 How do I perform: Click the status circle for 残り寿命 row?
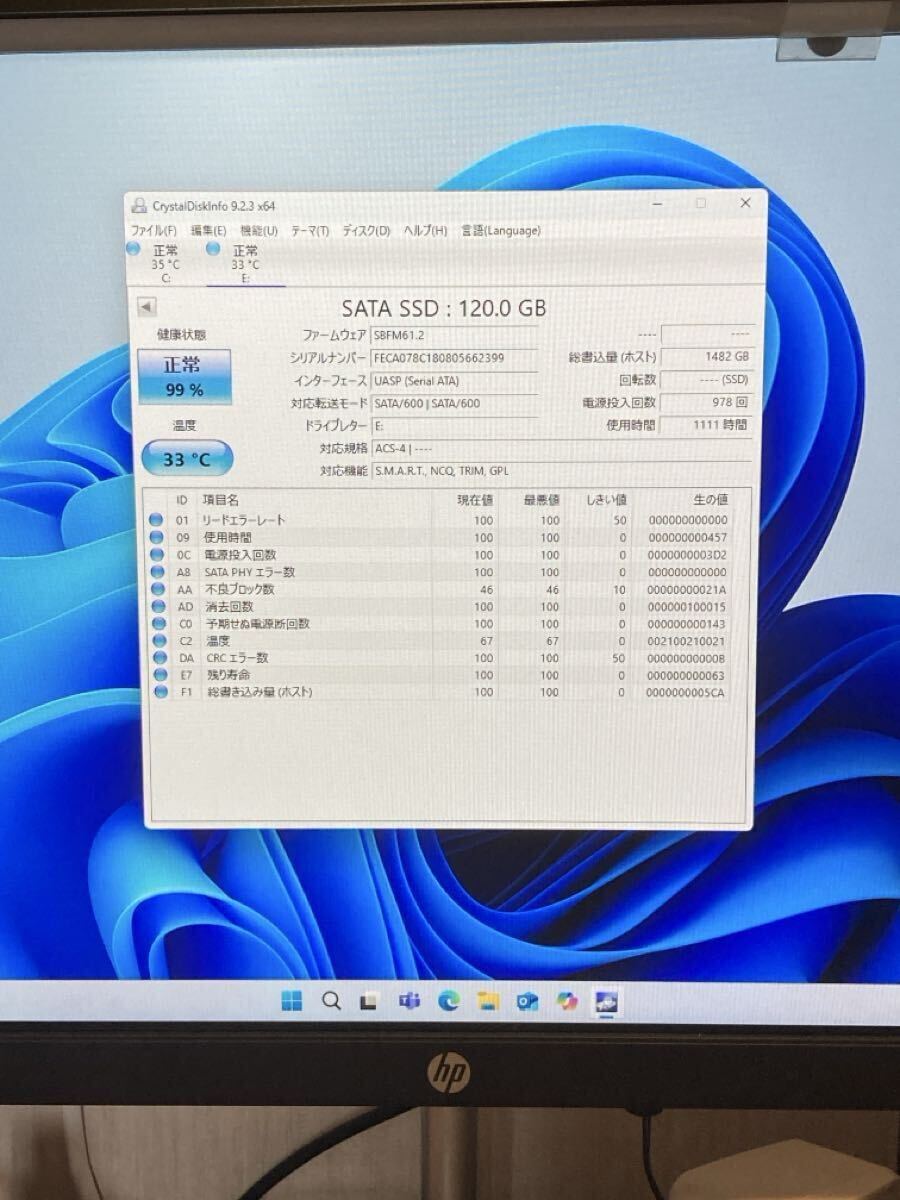[x=158, y=675]
